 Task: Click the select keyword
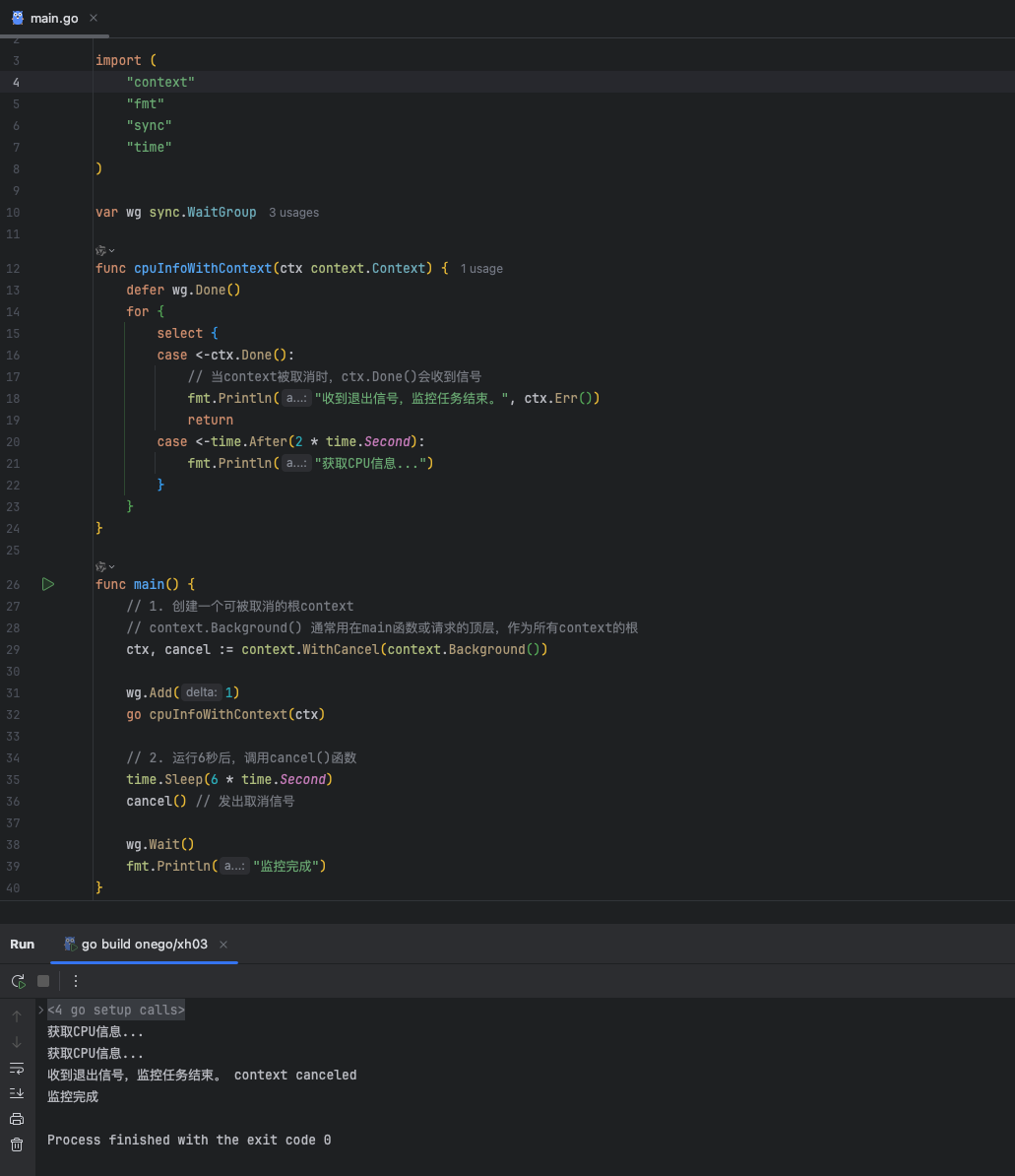180,333
